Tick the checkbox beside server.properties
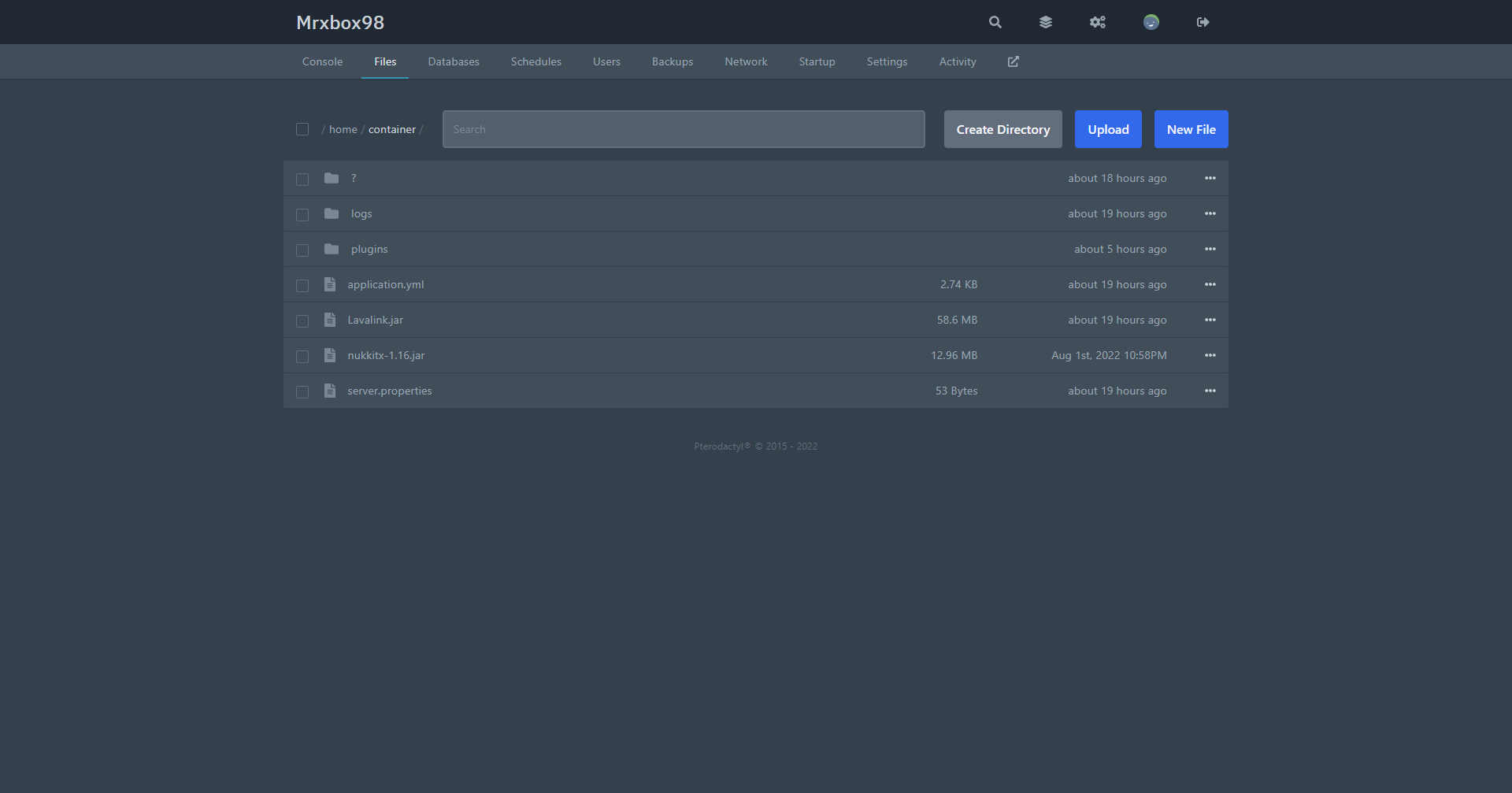The height and width of the screenshot is (793, 1512). [x=302, y=391]
